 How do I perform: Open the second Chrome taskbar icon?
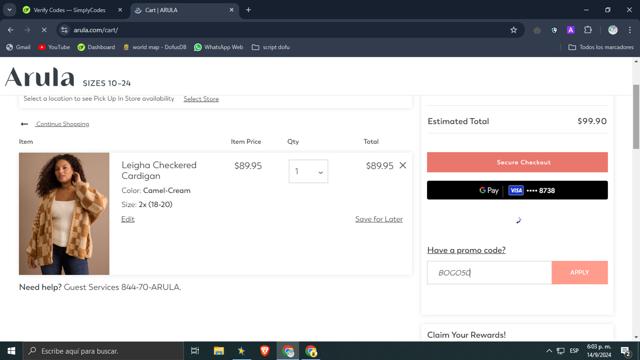pyautogui.click(x=311, y=351)
